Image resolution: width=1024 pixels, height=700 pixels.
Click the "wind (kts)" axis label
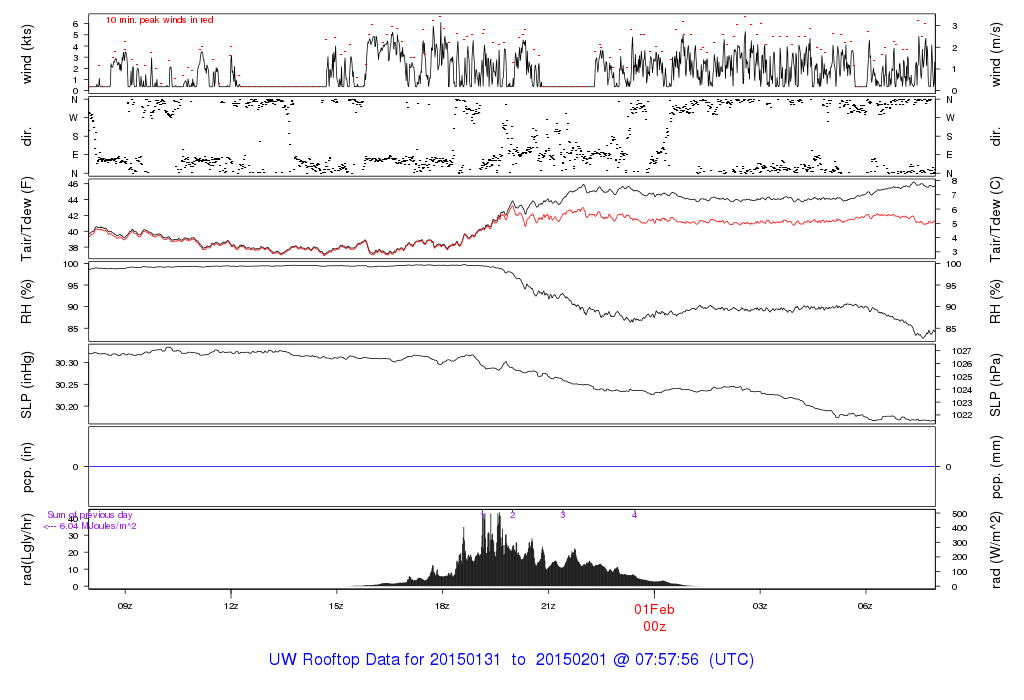coord(27,54)
